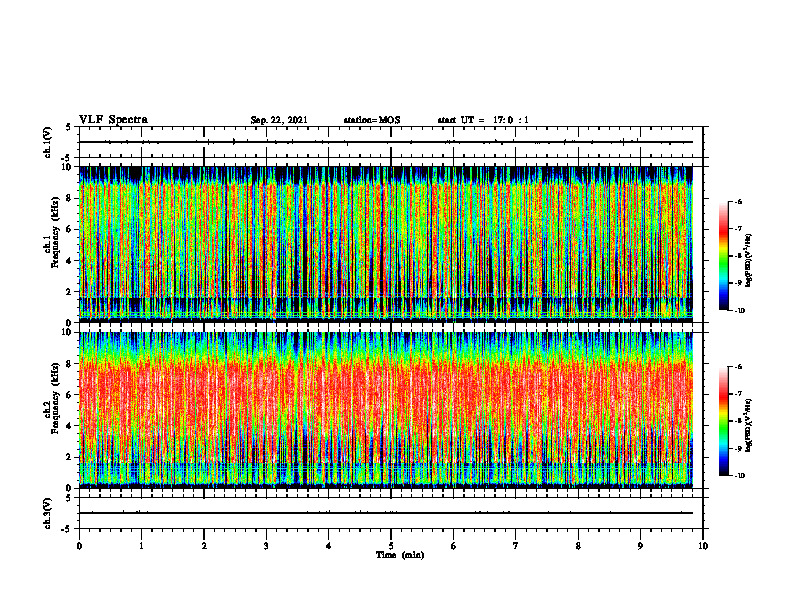Click the "station=MOS" header label
Screen dimensions: 792x612
pos(372,120)
